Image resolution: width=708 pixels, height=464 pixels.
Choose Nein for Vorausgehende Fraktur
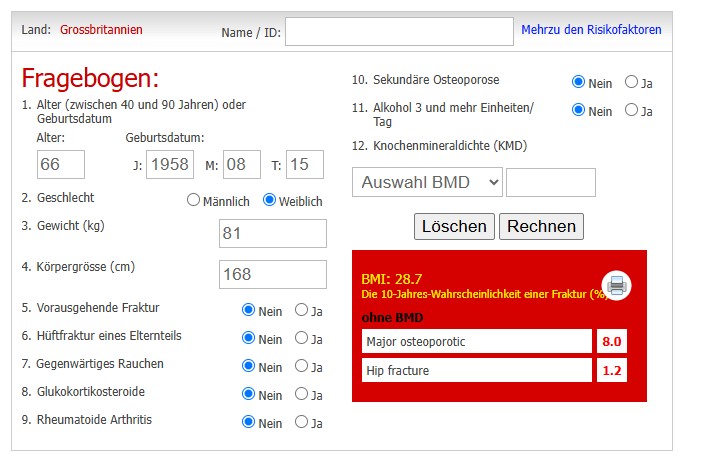[248, 310]
